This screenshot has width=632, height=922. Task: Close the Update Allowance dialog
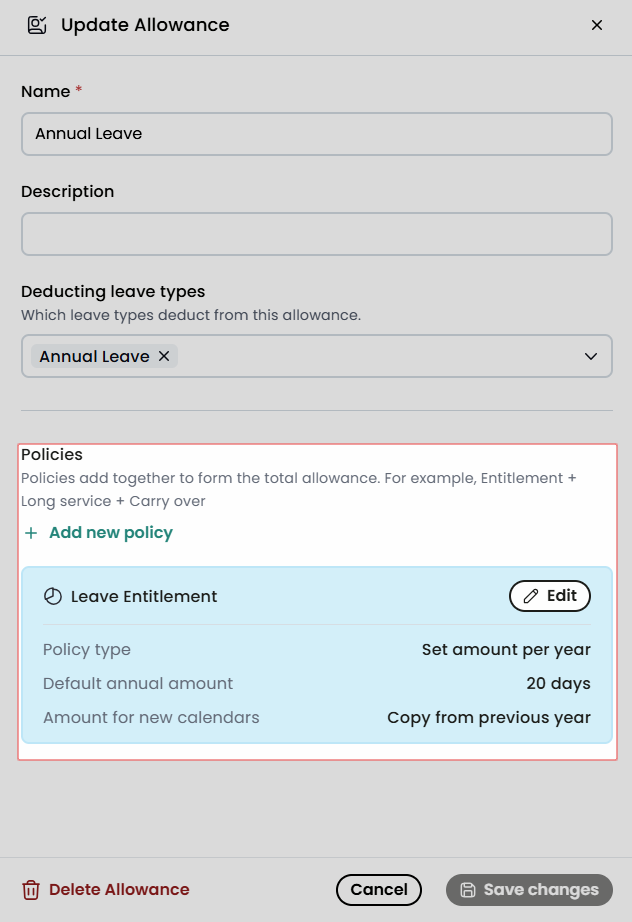tap(597, 25)
